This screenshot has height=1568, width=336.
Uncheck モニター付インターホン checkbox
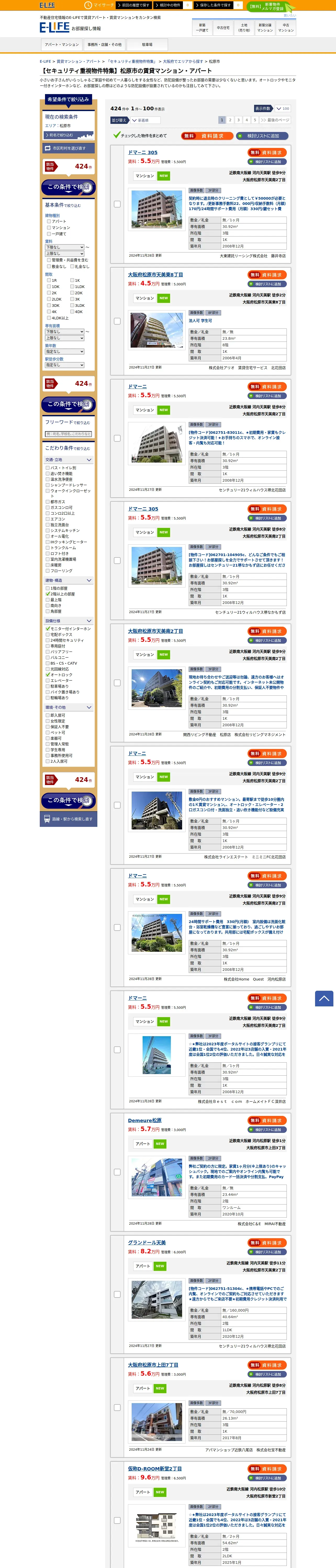(x=48, y=629)
